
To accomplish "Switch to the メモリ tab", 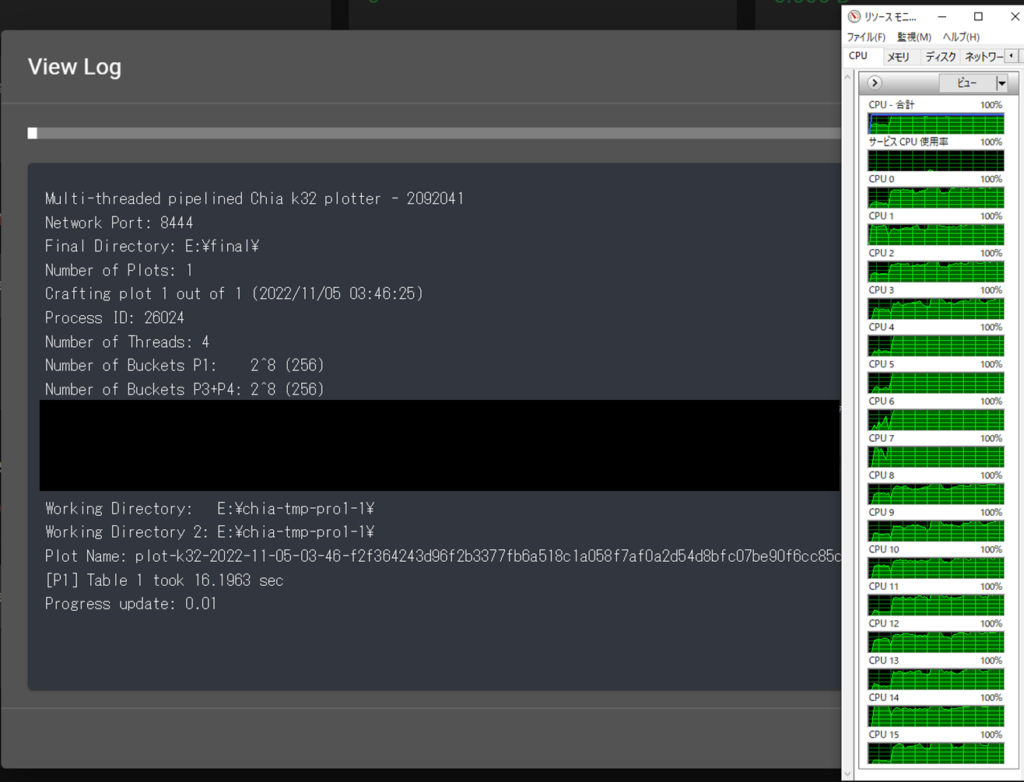I will pos(899,57).
